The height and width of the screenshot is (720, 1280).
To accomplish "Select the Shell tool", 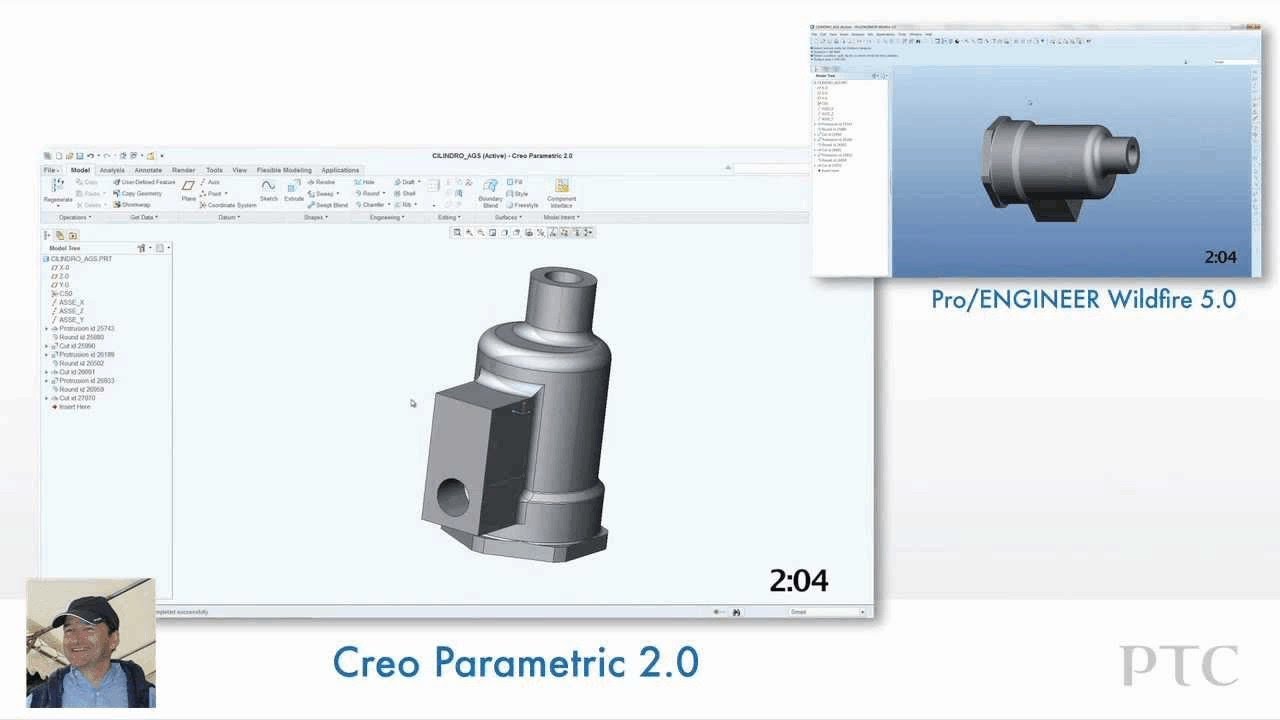I will (404, 193).
